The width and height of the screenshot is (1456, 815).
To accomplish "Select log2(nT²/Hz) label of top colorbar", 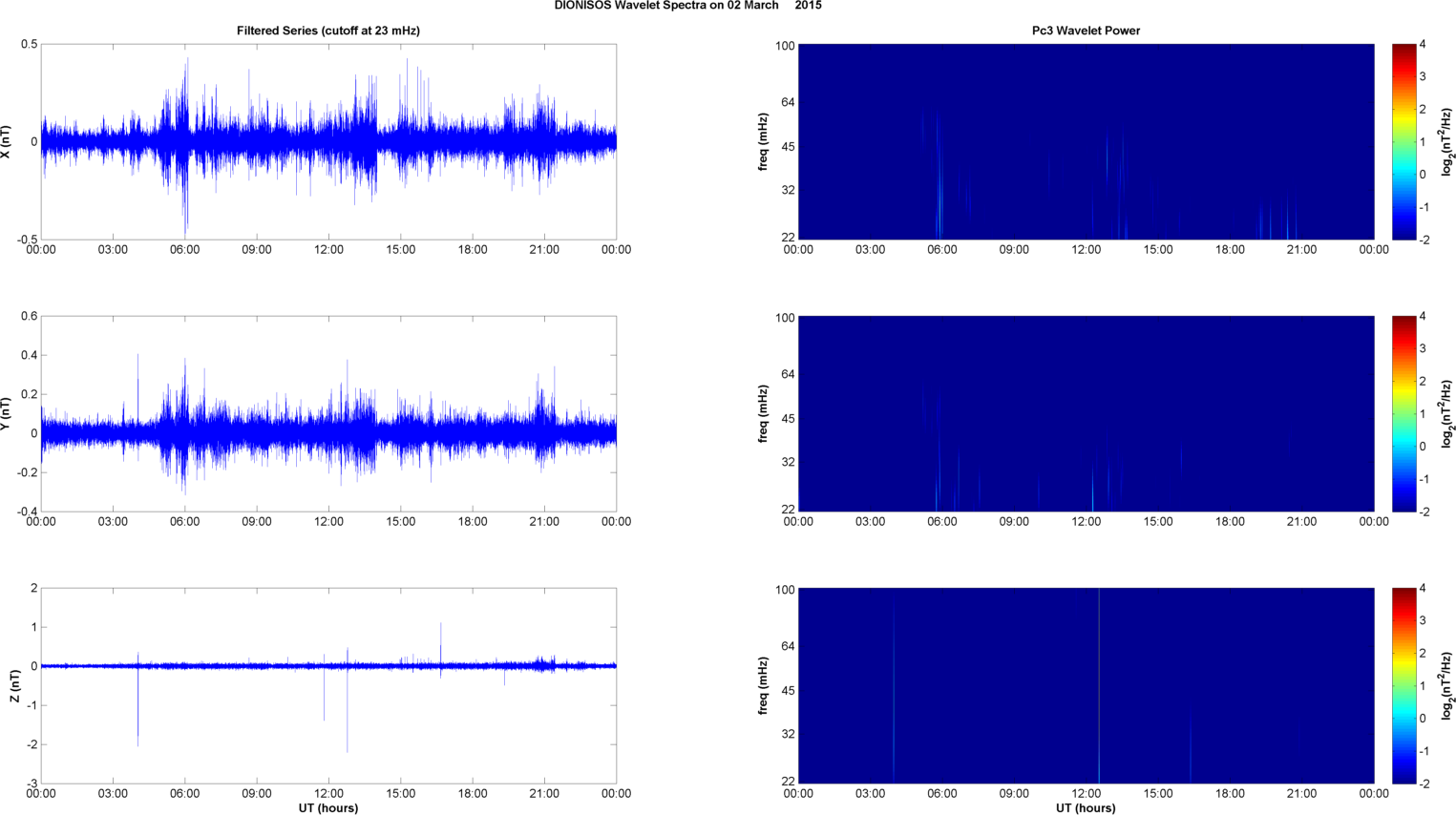I will point(1447,142).
